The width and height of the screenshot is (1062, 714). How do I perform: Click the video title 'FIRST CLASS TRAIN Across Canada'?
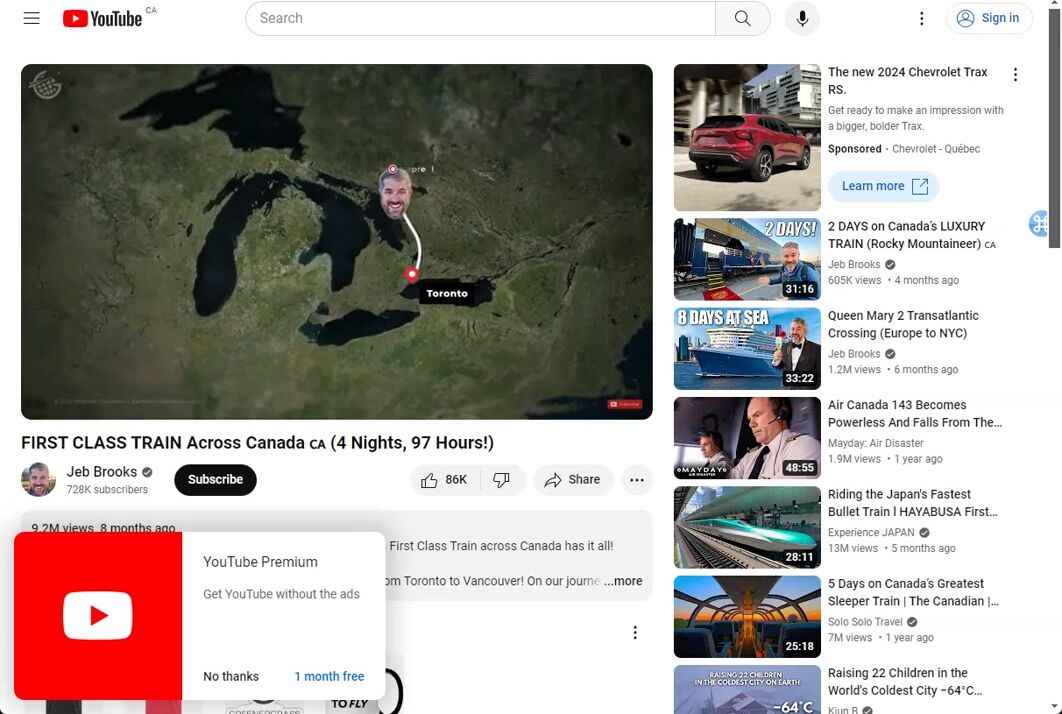[257, 443]
